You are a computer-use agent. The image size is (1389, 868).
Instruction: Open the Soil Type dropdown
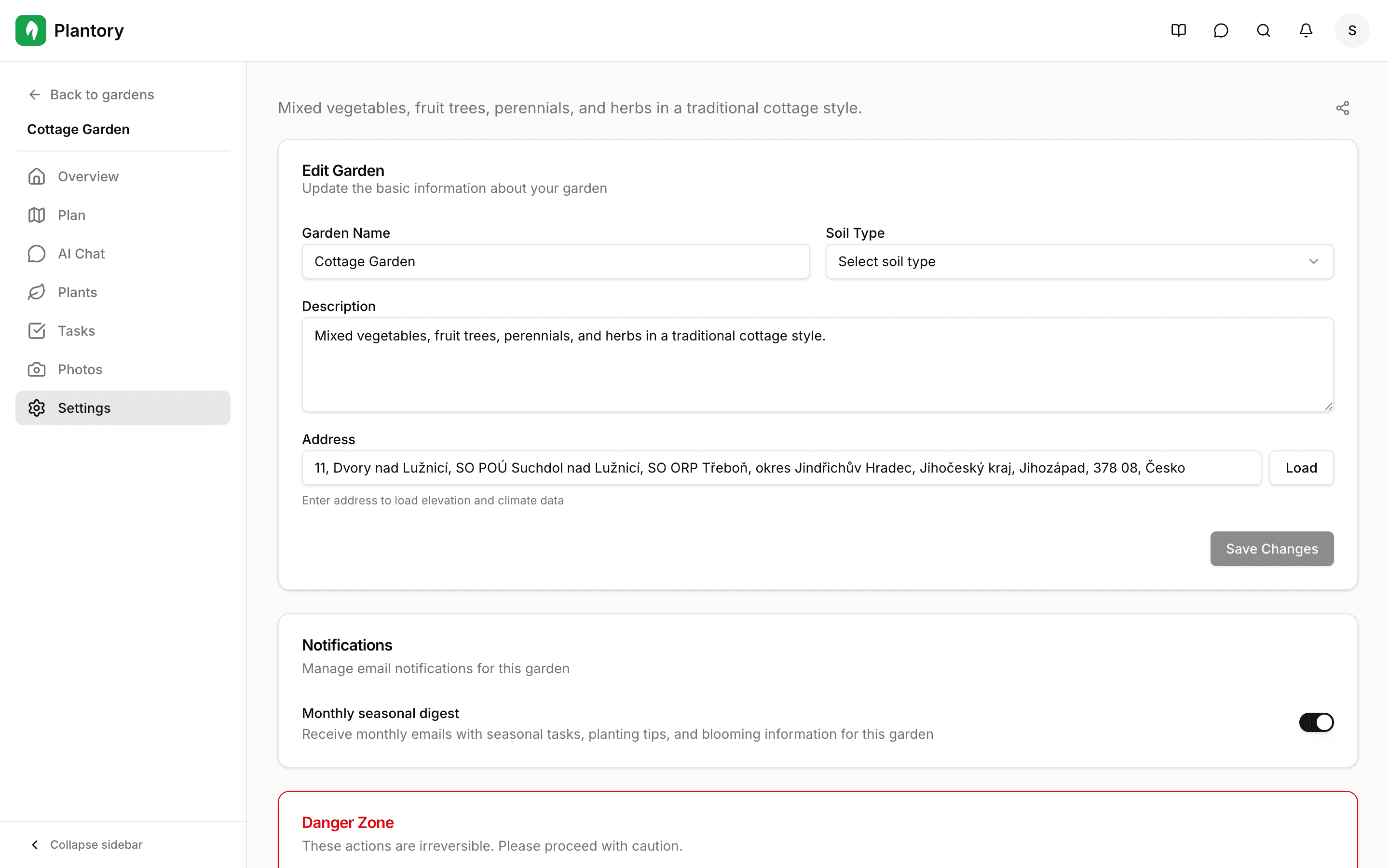tap(1079, 262)
